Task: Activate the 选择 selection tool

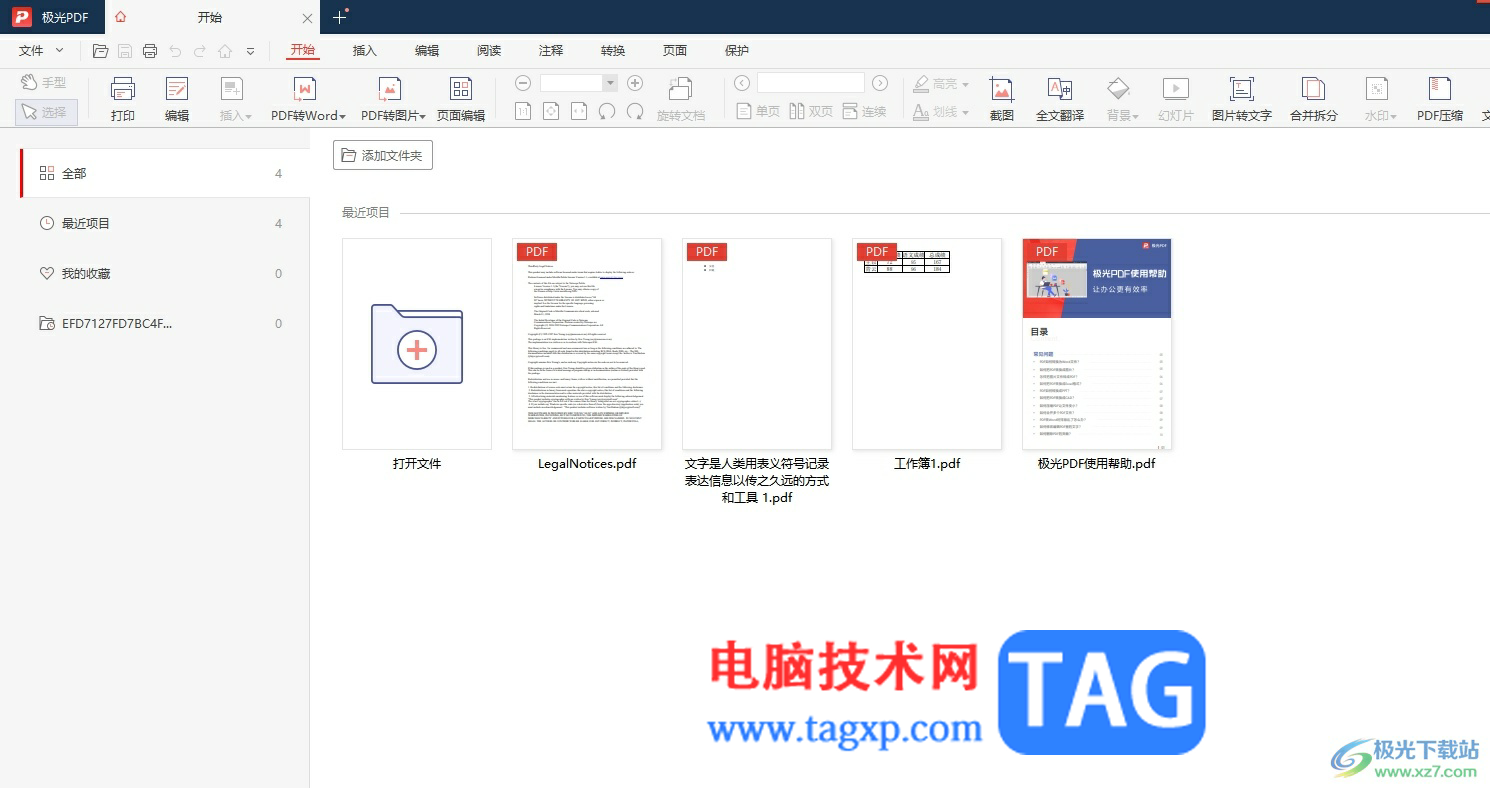Action: (x=46, y=112)
